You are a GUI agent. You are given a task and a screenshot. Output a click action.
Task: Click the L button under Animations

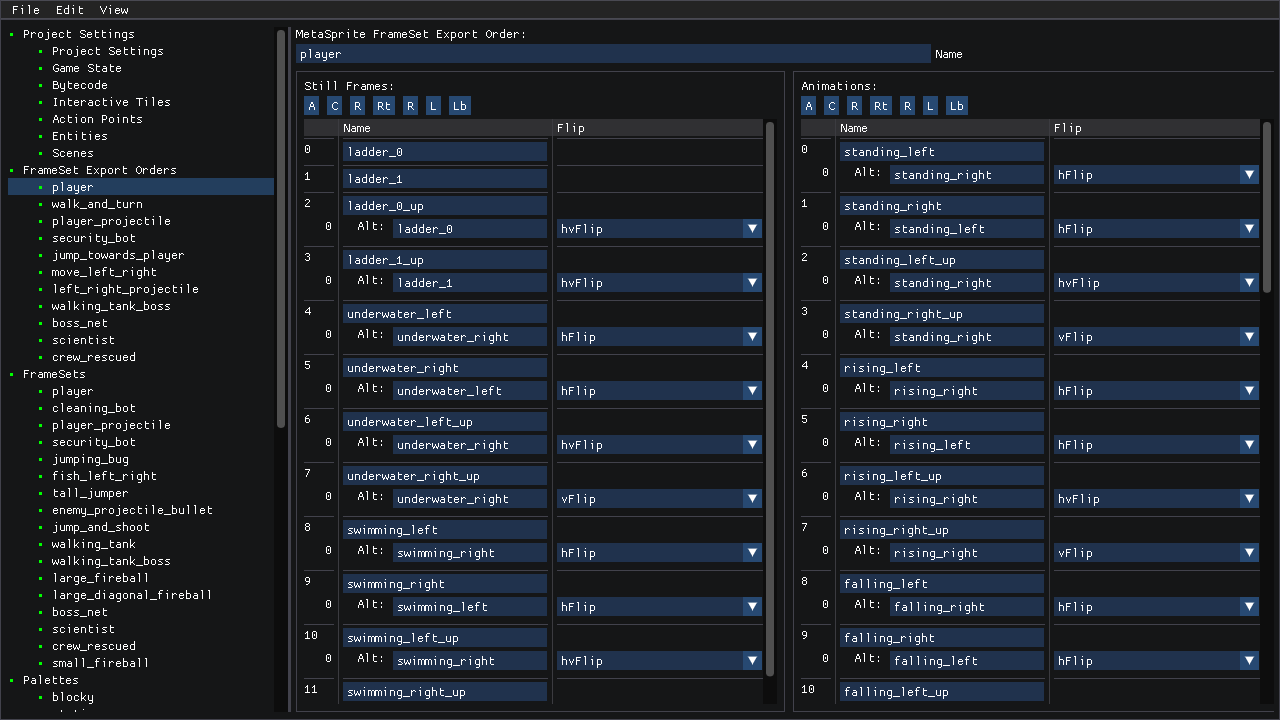(x=930, y=106)
